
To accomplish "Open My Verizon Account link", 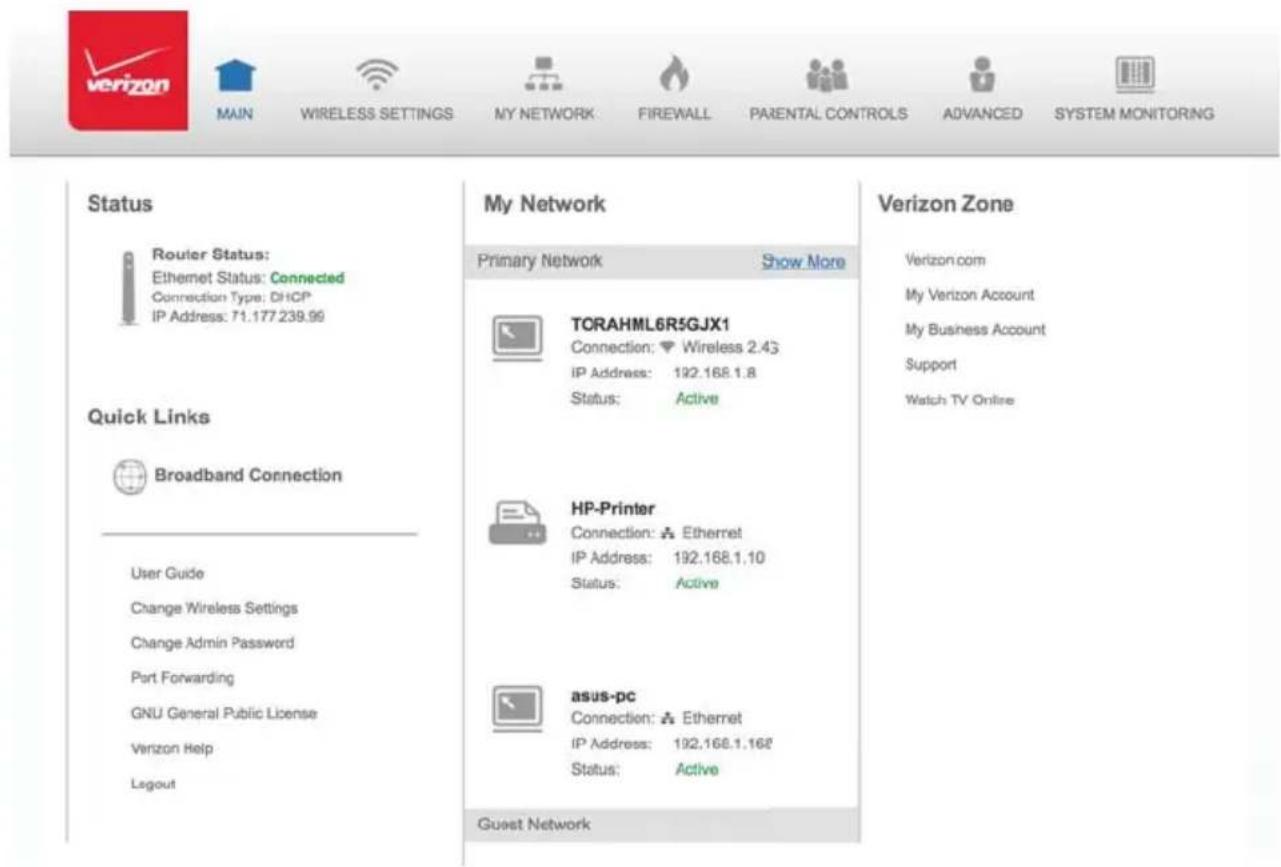I will [969, 295].
